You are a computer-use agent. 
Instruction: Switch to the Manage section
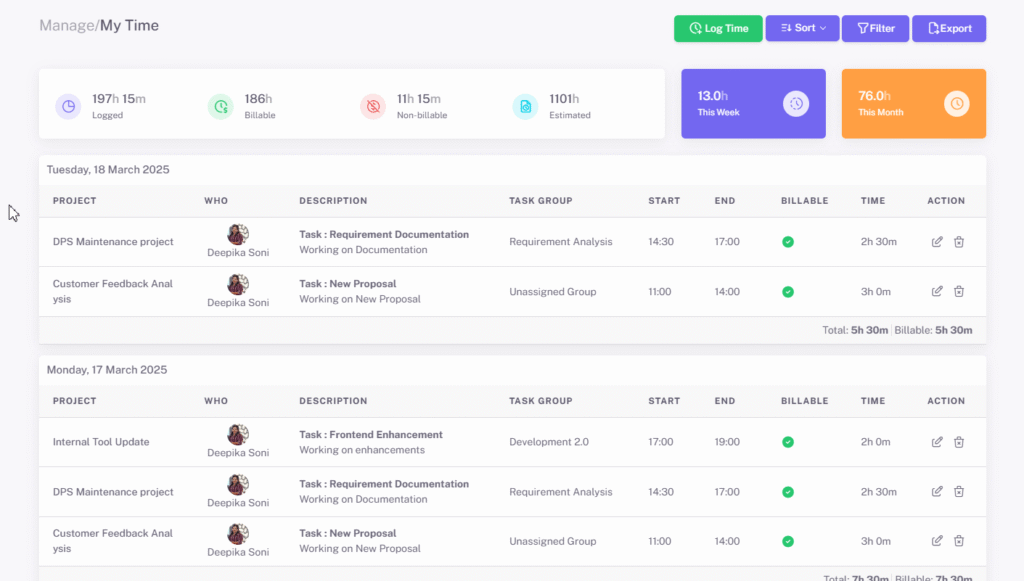tap(65, 25)
